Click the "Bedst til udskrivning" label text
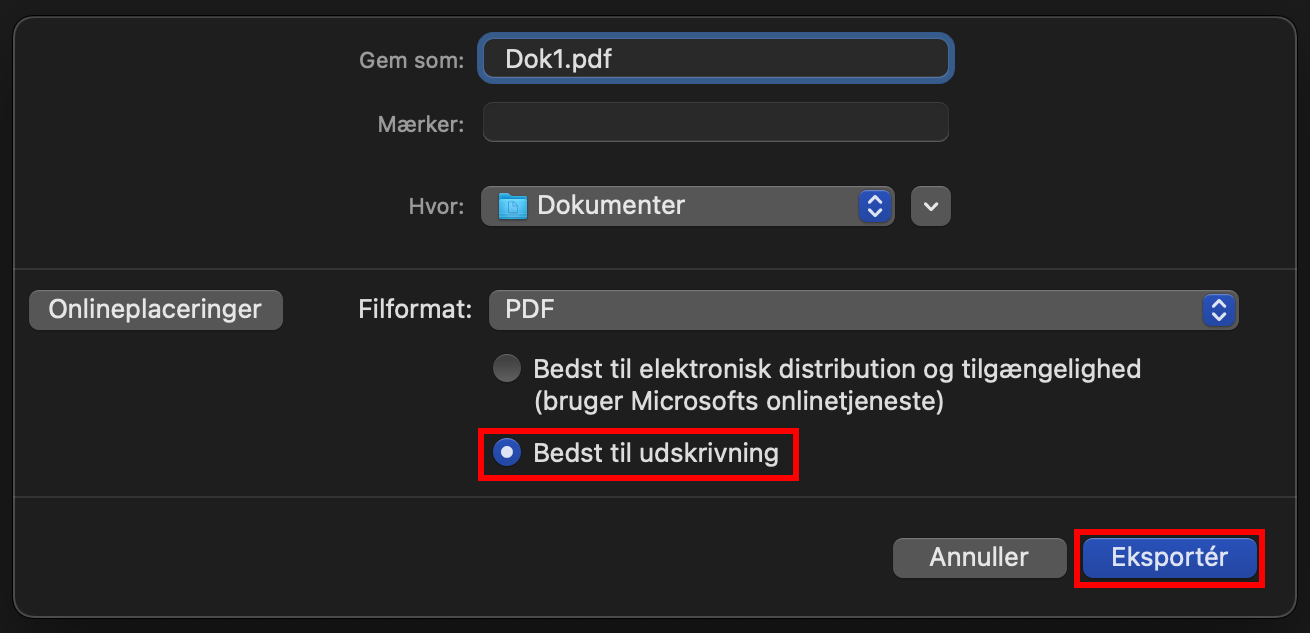The width and height of the screenshot is (1310, 633). coord(656,453)
